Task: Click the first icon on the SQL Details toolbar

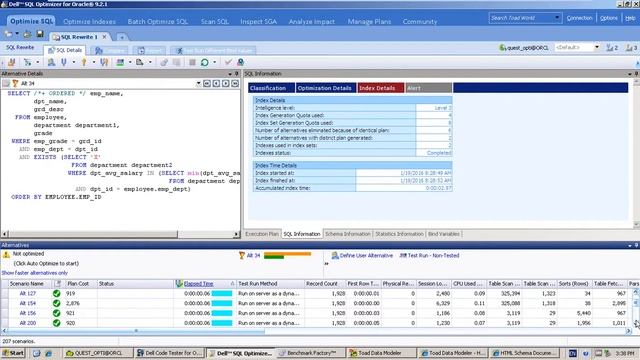Action: pos(11,62)
